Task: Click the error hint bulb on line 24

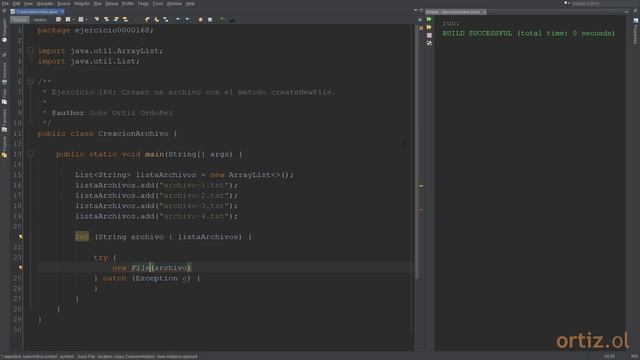Action: pyautogui.click(x=20, y=268)
